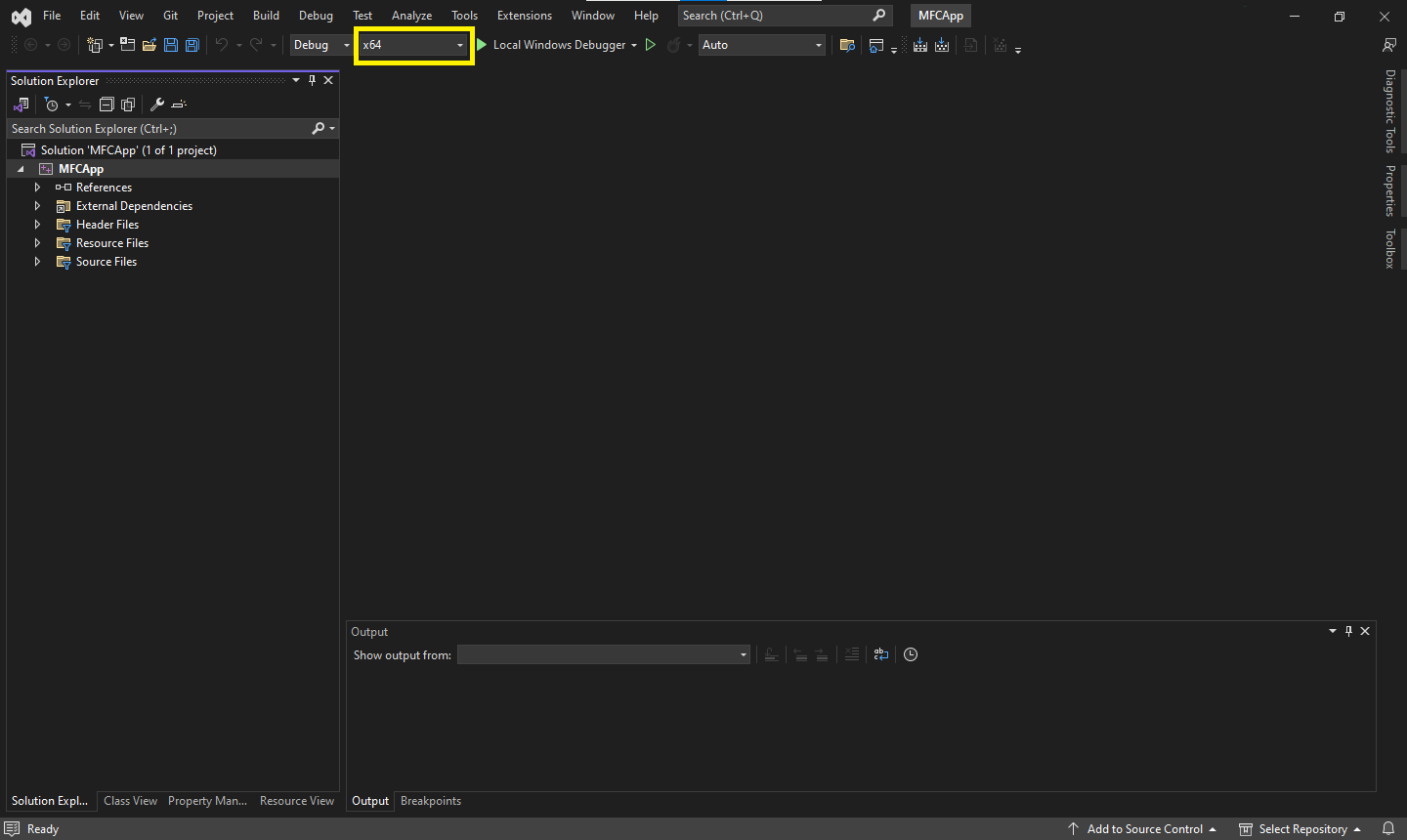Click Start Without Debugging outline play icon
The image size is (1407, 840).
coord(651,45)
